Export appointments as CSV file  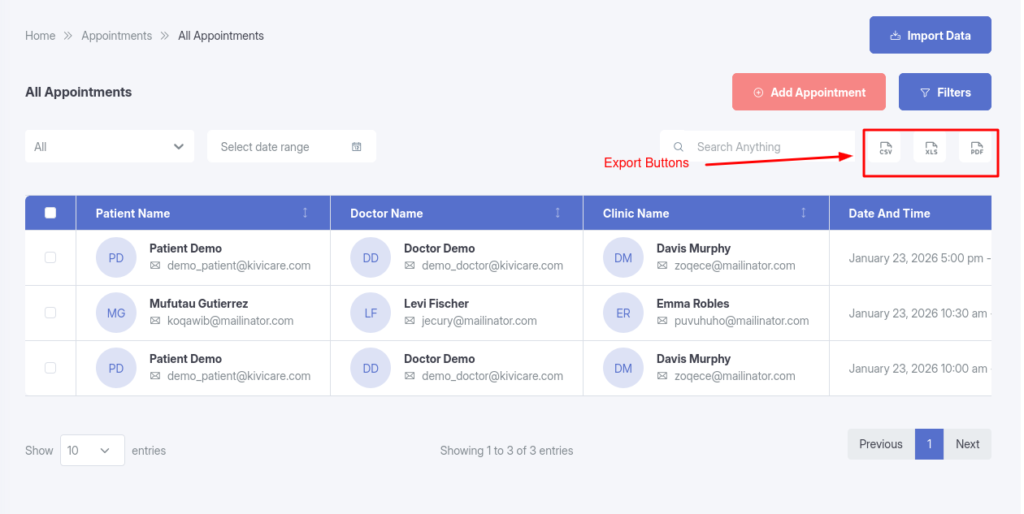(885, 148)
